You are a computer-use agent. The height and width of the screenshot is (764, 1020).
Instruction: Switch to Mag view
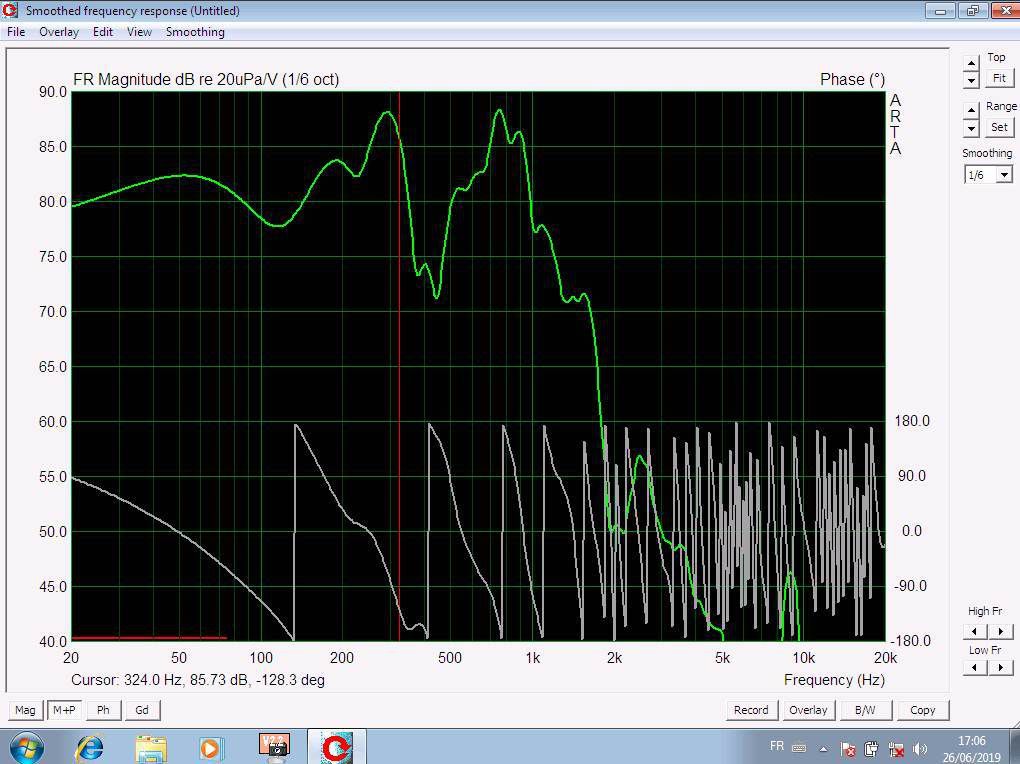tap(25, 710)
